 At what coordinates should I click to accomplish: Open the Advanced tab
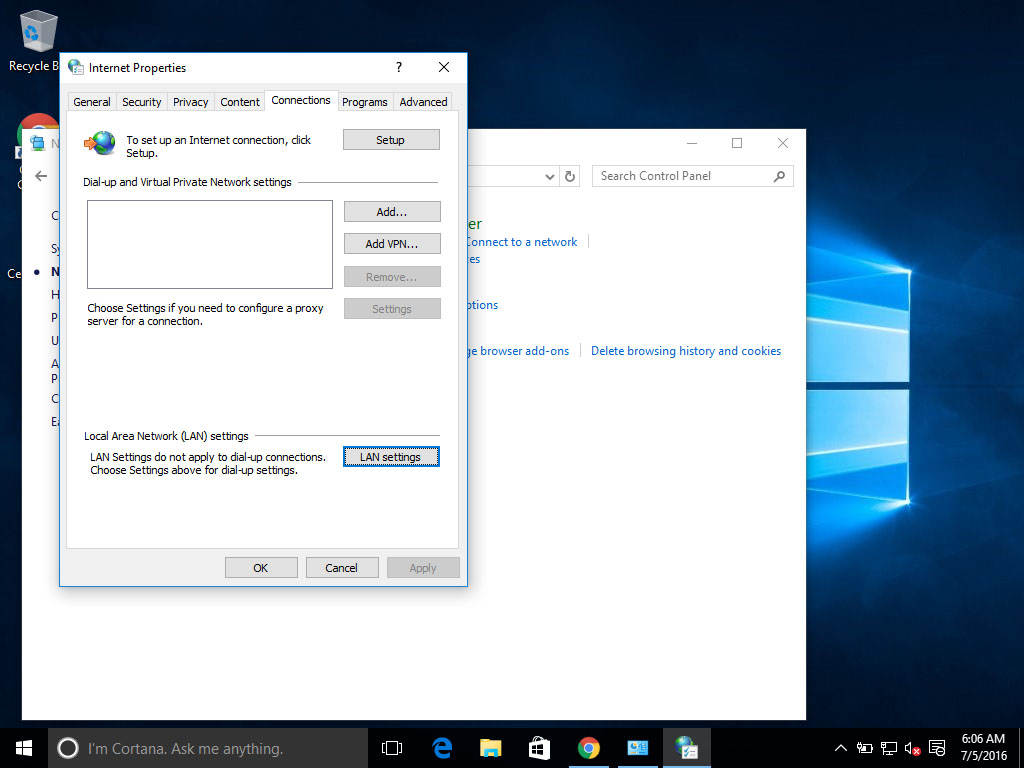point(423,102)
